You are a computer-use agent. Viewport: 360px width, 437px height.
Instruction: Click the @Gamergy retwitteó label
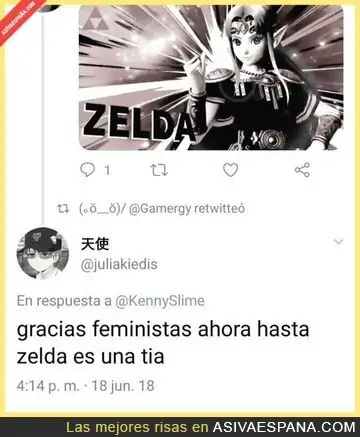187,209
